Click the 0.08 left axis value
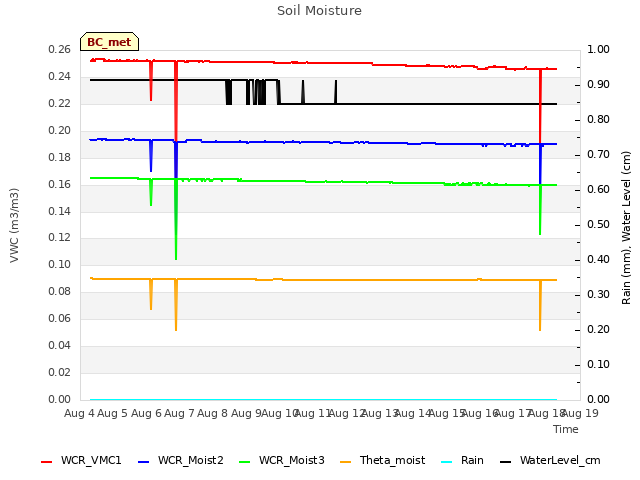This screenshot has height=480, width=640. [x=60, y=291]
